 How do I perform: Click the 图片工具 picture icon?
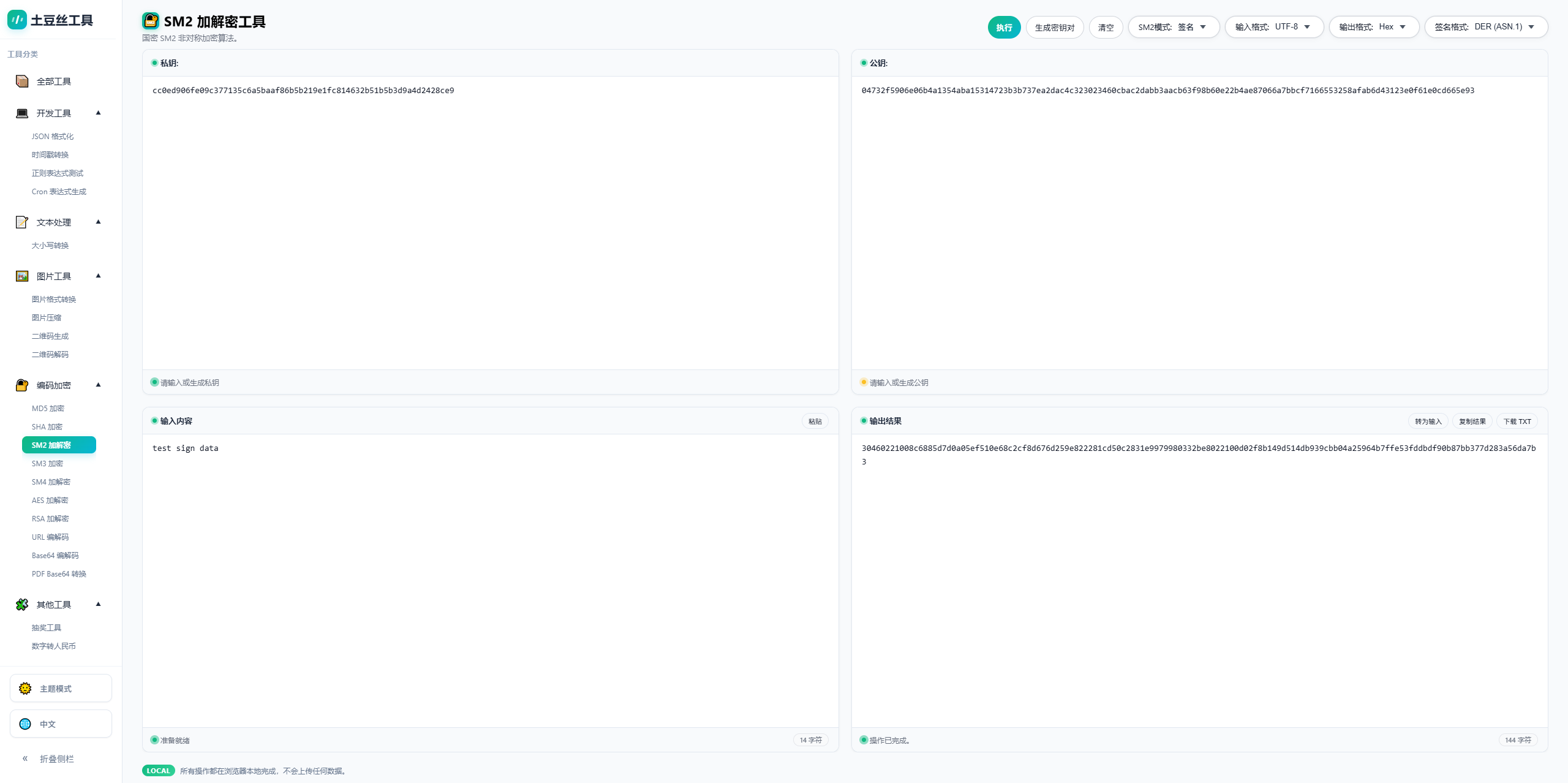(x=22, y=276)
